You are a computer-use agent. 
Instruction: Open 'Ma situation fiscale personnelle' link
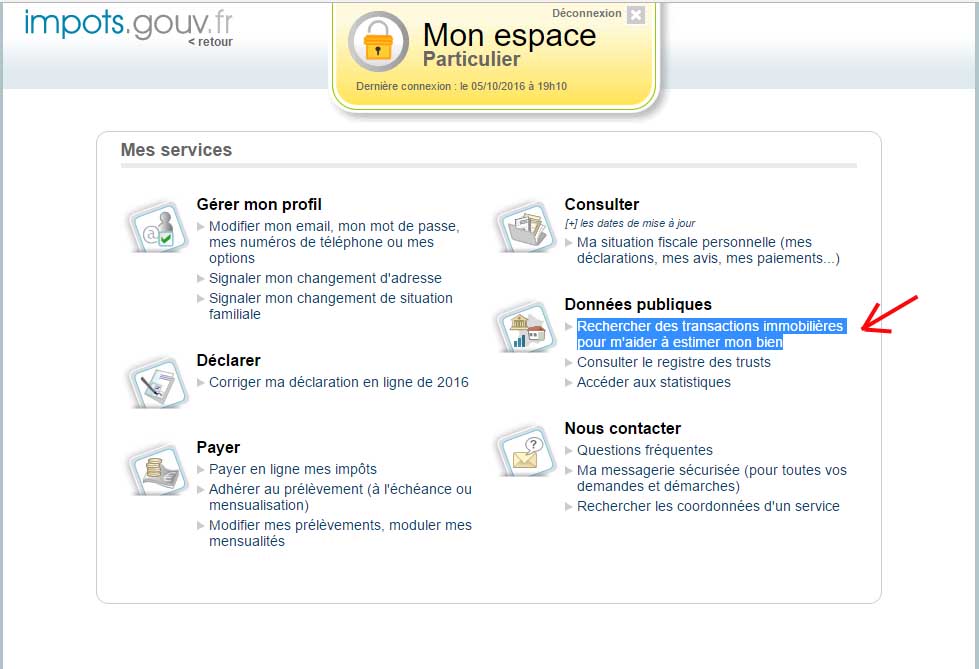coord(708,250)
